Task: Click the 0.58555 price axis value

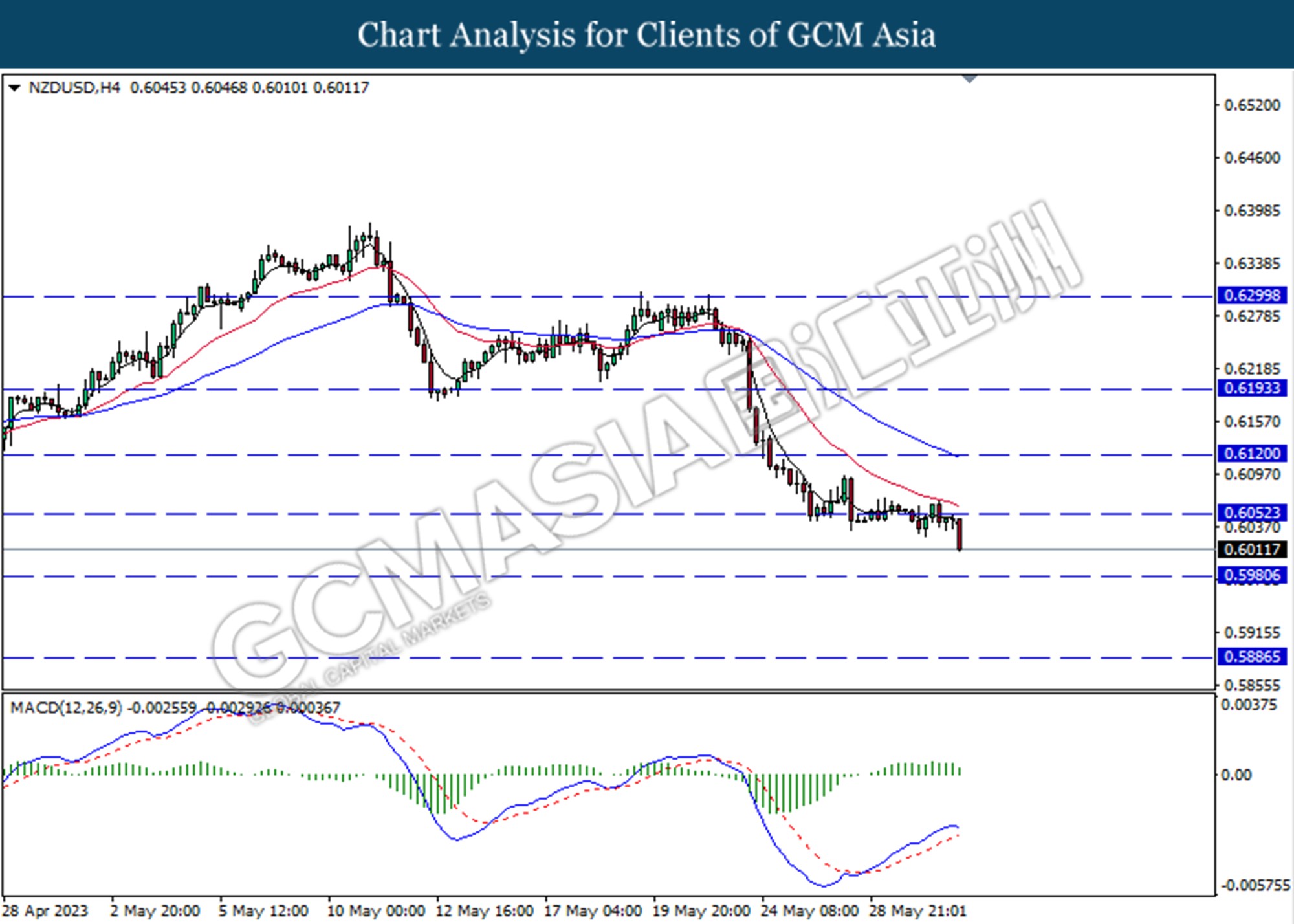Action: (x=1252, y=685)
